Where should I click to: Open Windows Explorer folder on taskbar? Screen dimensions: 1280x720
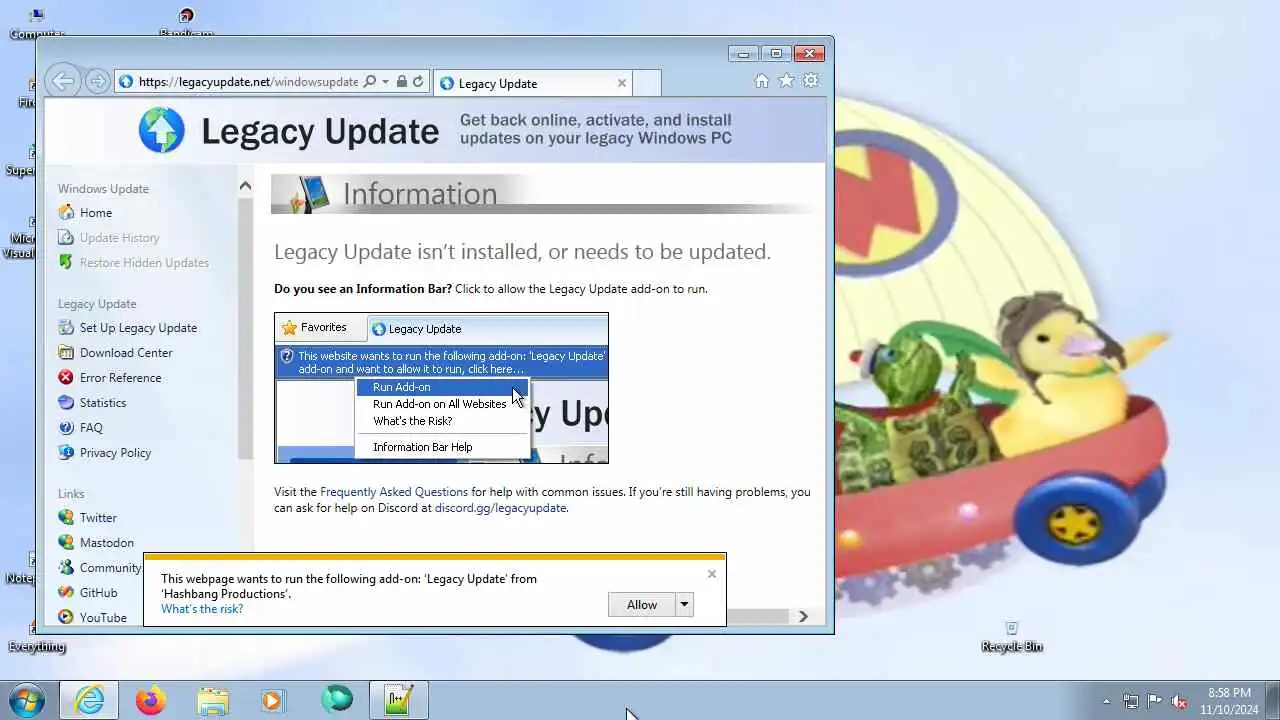coord(213,700)
